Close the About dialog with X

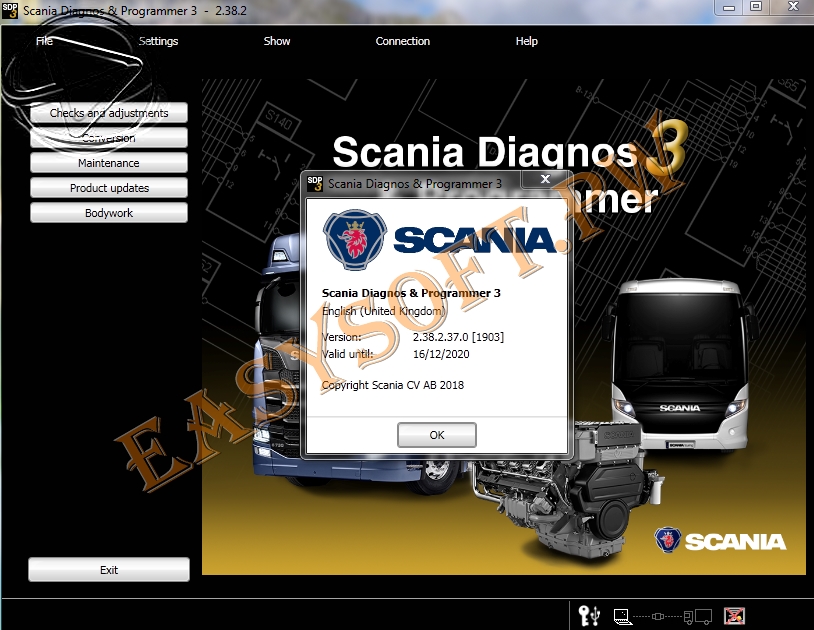(x=545, y=179)
